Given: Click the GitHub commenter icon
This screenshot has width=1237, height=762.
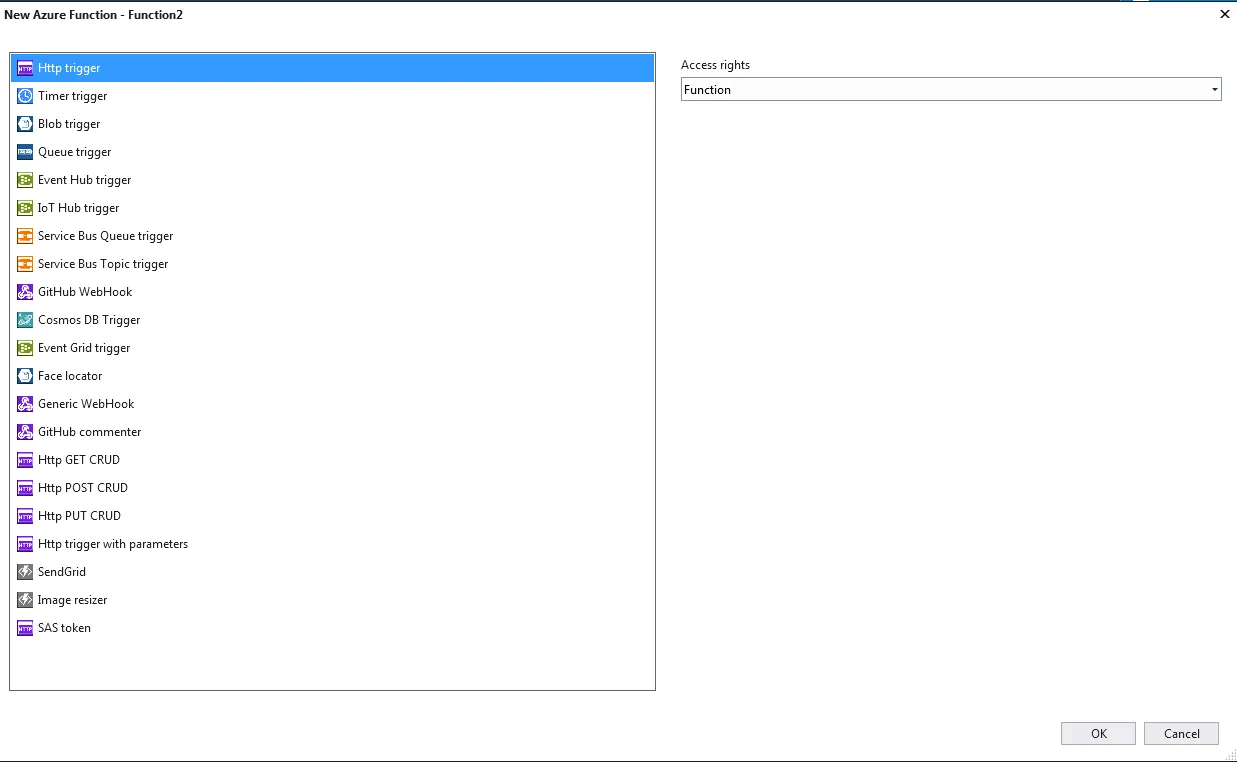Looking at the screenshot, I should point(25,432).
